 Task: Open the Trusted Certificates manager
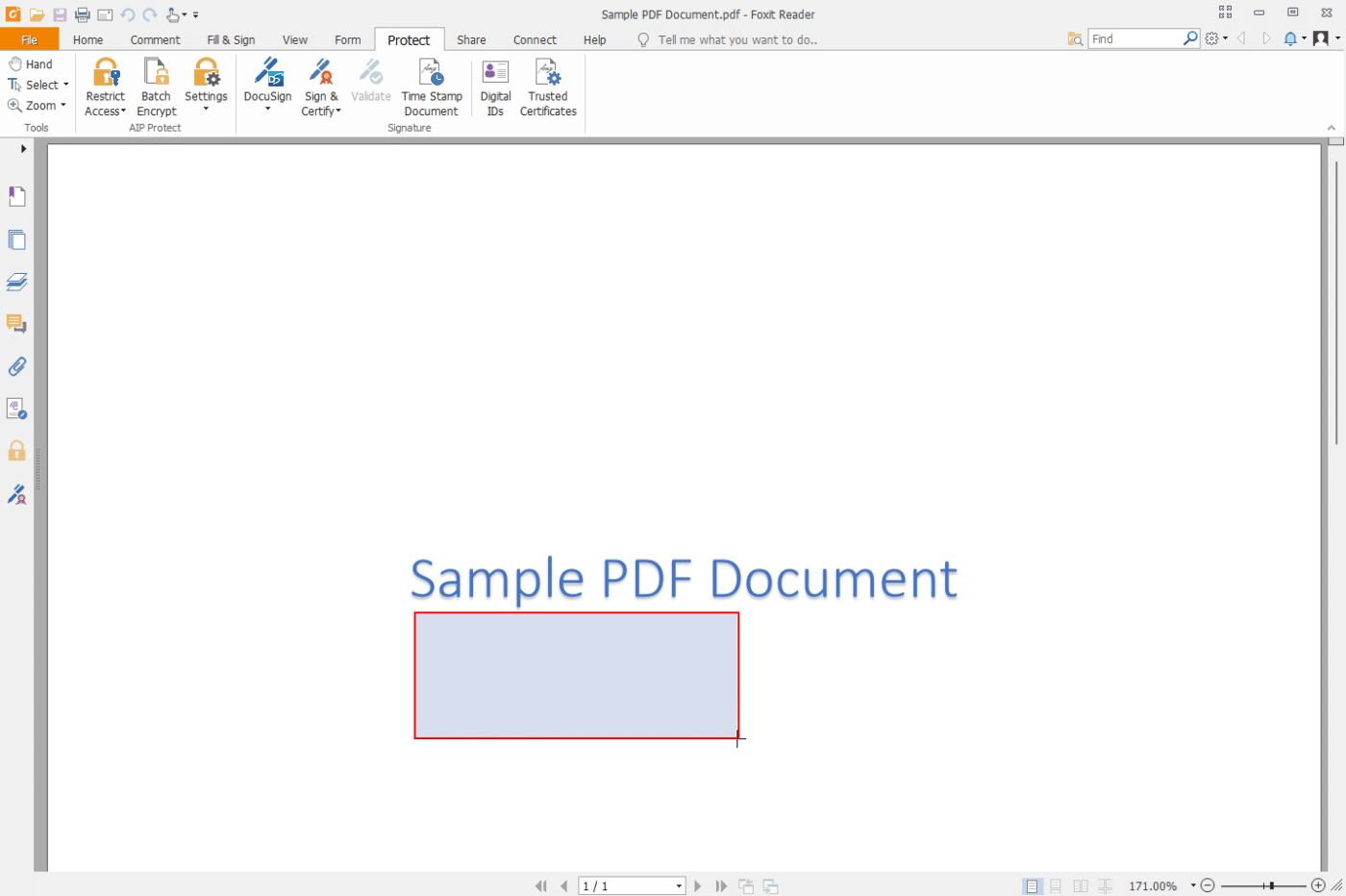pos(547,85)
